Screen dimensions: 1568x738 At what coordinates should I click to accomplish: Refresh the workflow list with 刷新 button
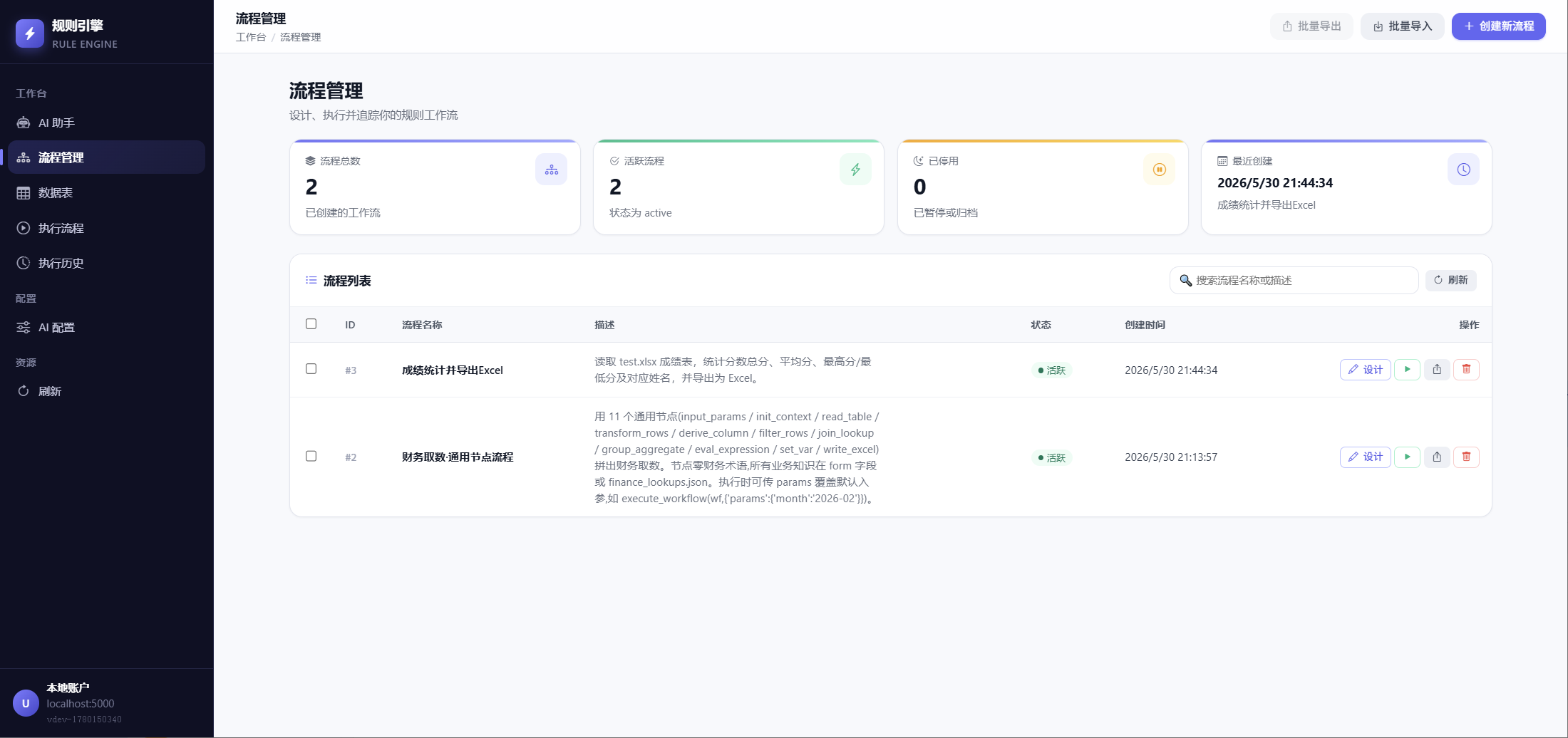coord(1451,280)
